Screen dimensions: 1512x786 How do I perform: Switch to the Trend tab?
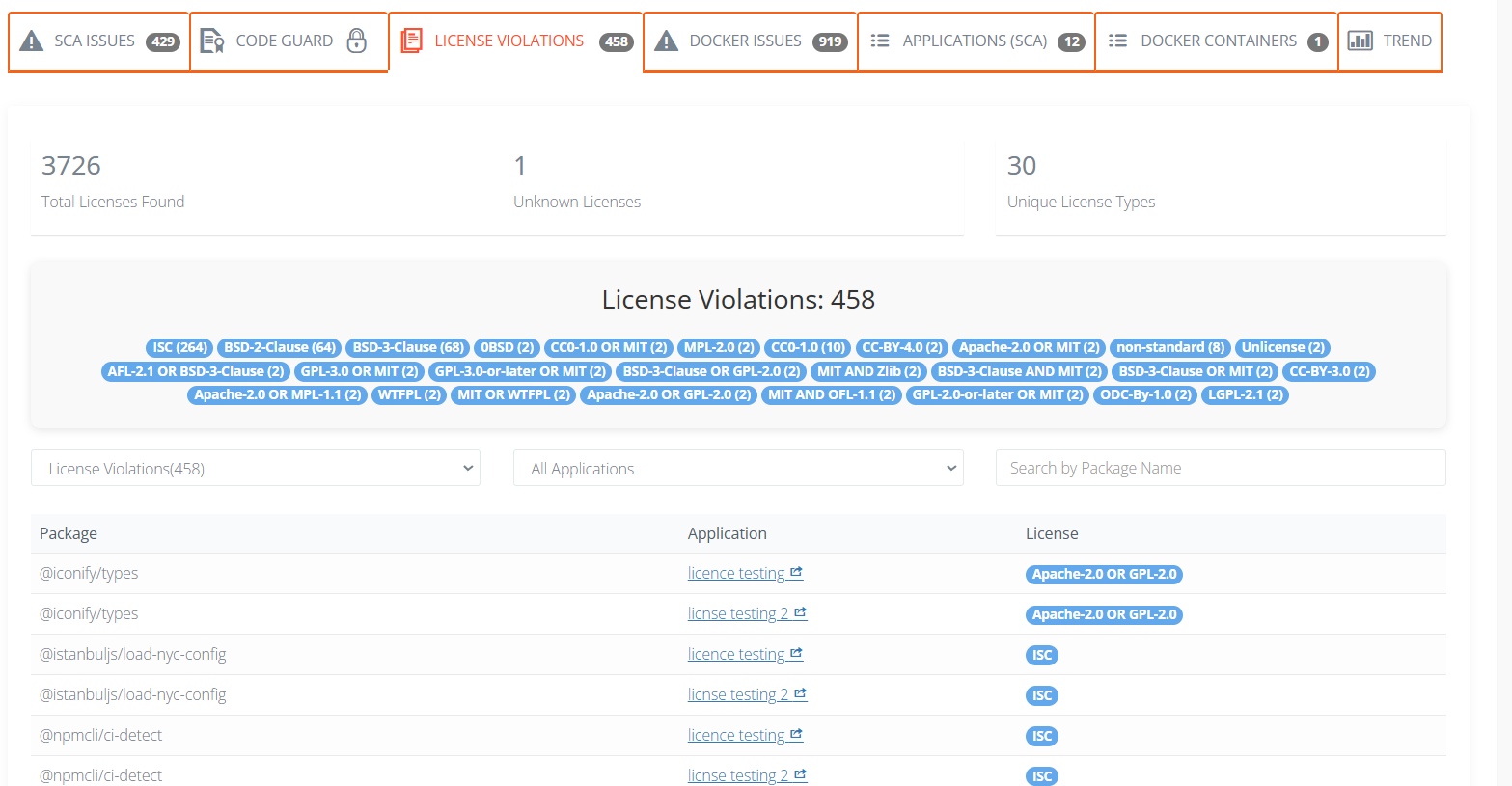click(1389, 41)
